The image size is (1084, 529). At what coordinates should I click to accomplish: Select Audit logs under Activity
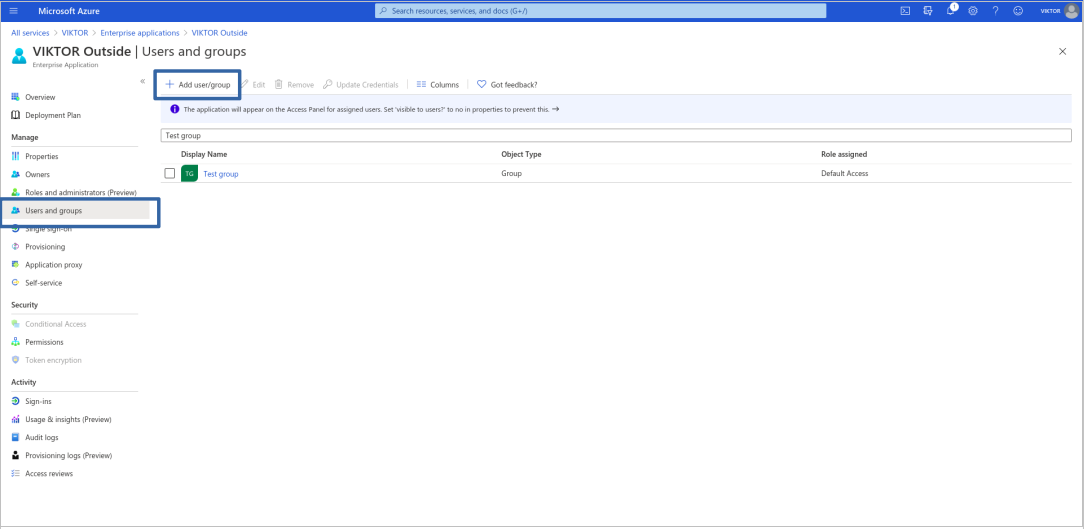pos(41,437)
